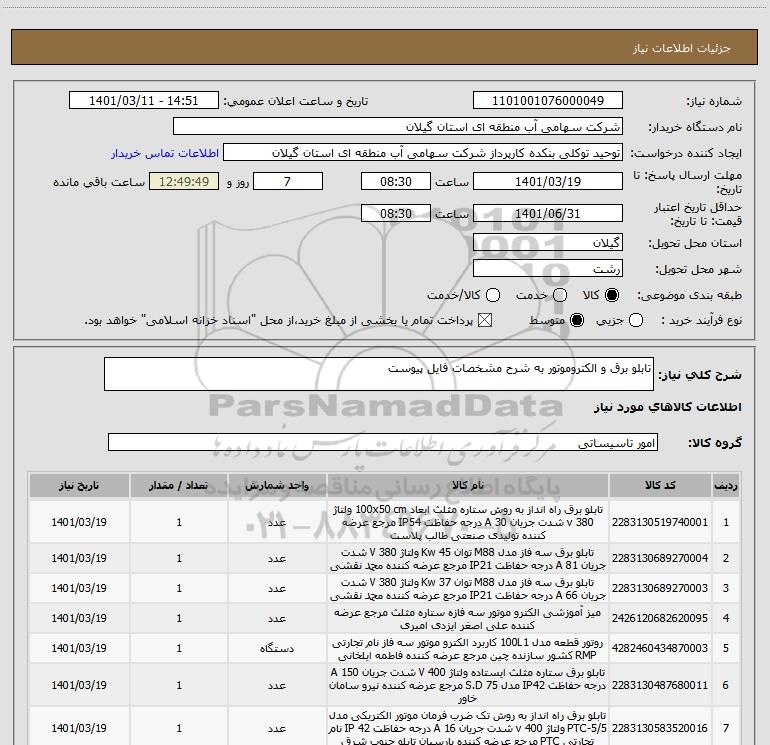The width and height of the screenshot is (770, 745).
Task: Click the response deadline time 08:30 field
Action: point(396,182)
